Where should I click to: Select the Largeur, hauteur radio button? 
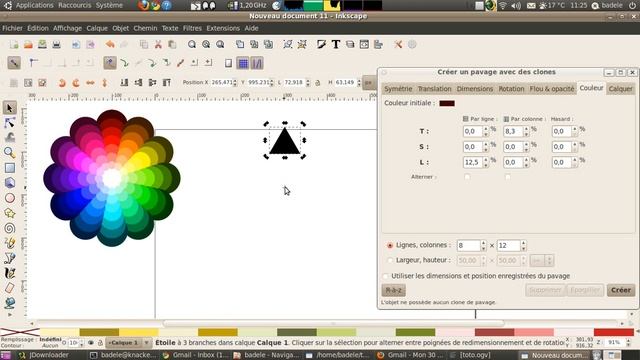pos(390,260)
